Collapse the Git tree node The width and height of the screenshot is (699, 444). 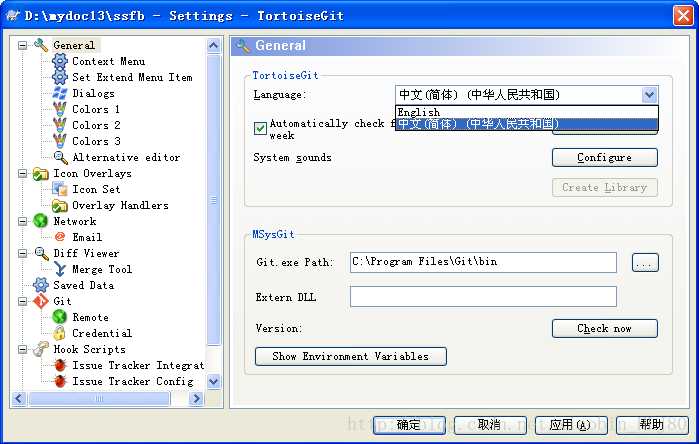tap(22, 301)
